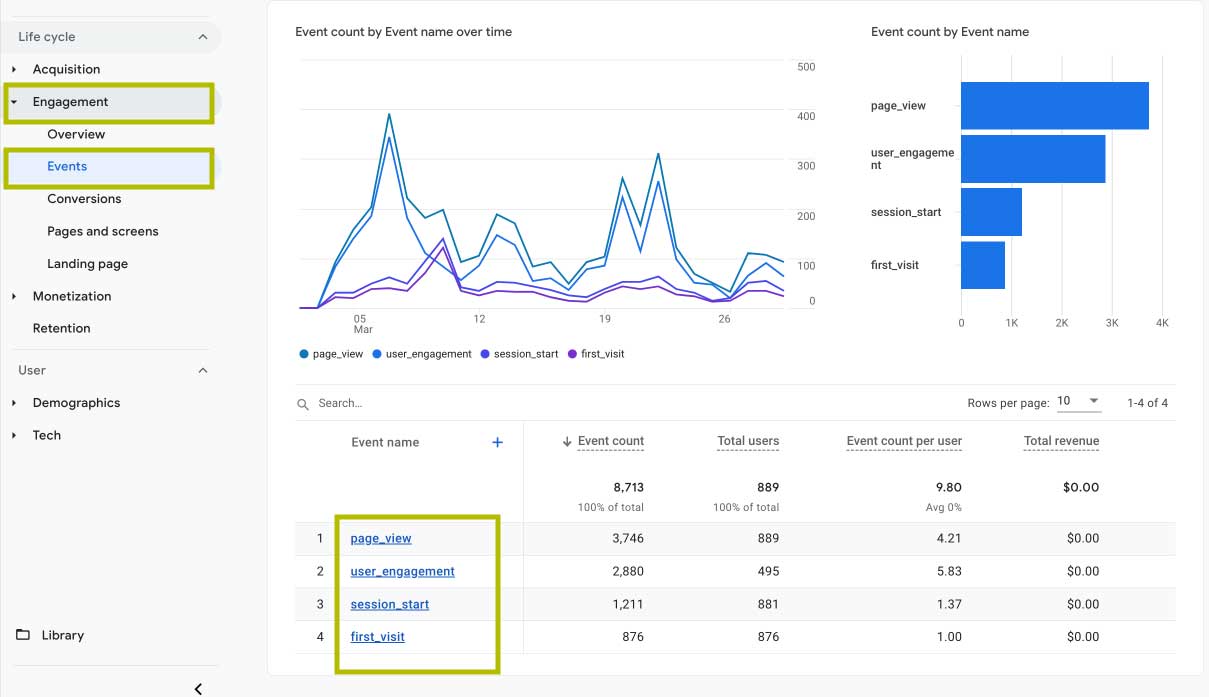Viewport: 1209px width, 697px height.
Task: Open the user_engagement event link
Action: (402, 571)
